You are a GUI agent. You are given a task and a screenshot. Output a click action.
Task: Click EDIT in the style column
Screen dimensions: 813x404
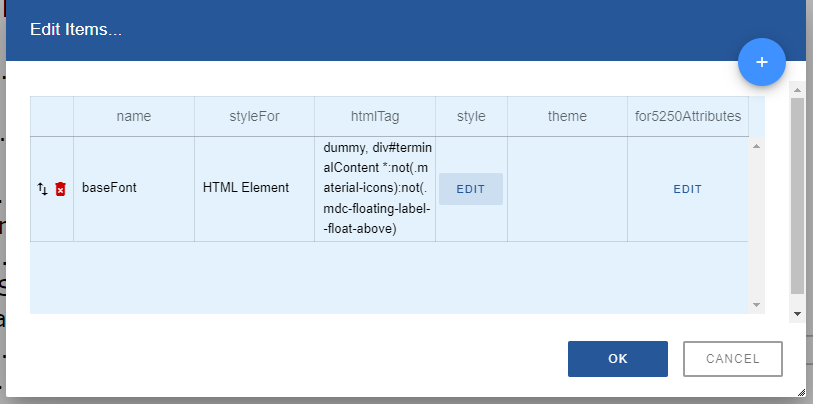pyautogui.click(x=471, y=189)
